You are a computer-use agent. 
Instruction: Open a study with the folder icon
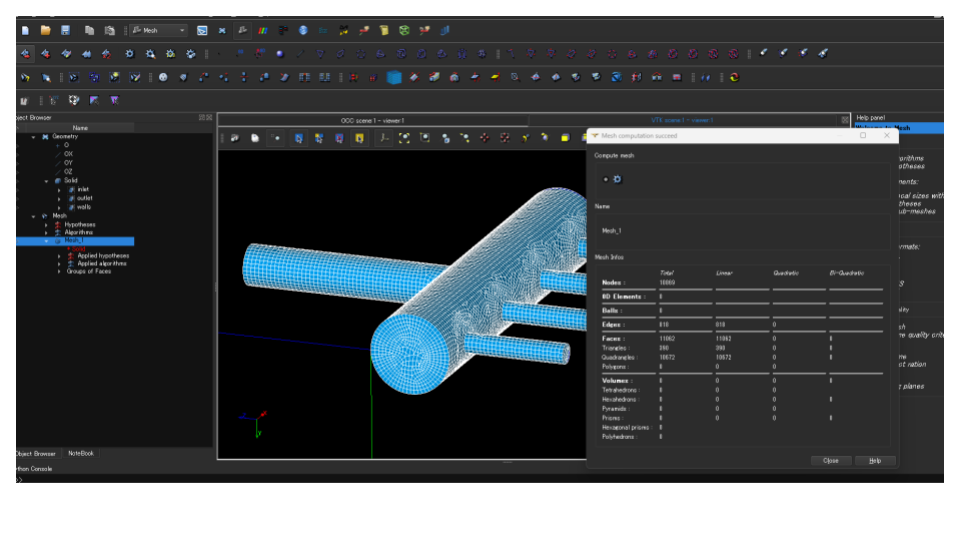45,30
